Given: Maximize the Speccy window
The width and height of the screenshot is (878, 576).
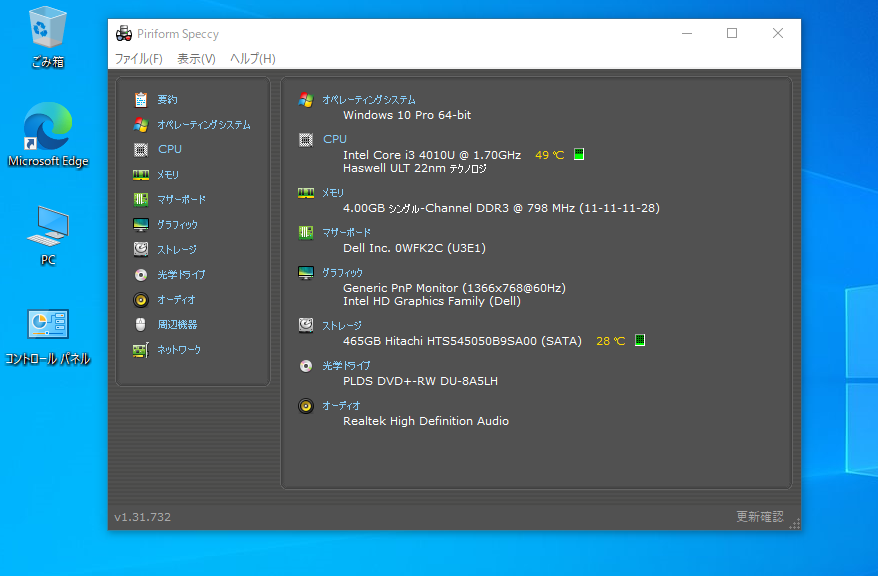Looking at the screenshot, I should point(732,33).
